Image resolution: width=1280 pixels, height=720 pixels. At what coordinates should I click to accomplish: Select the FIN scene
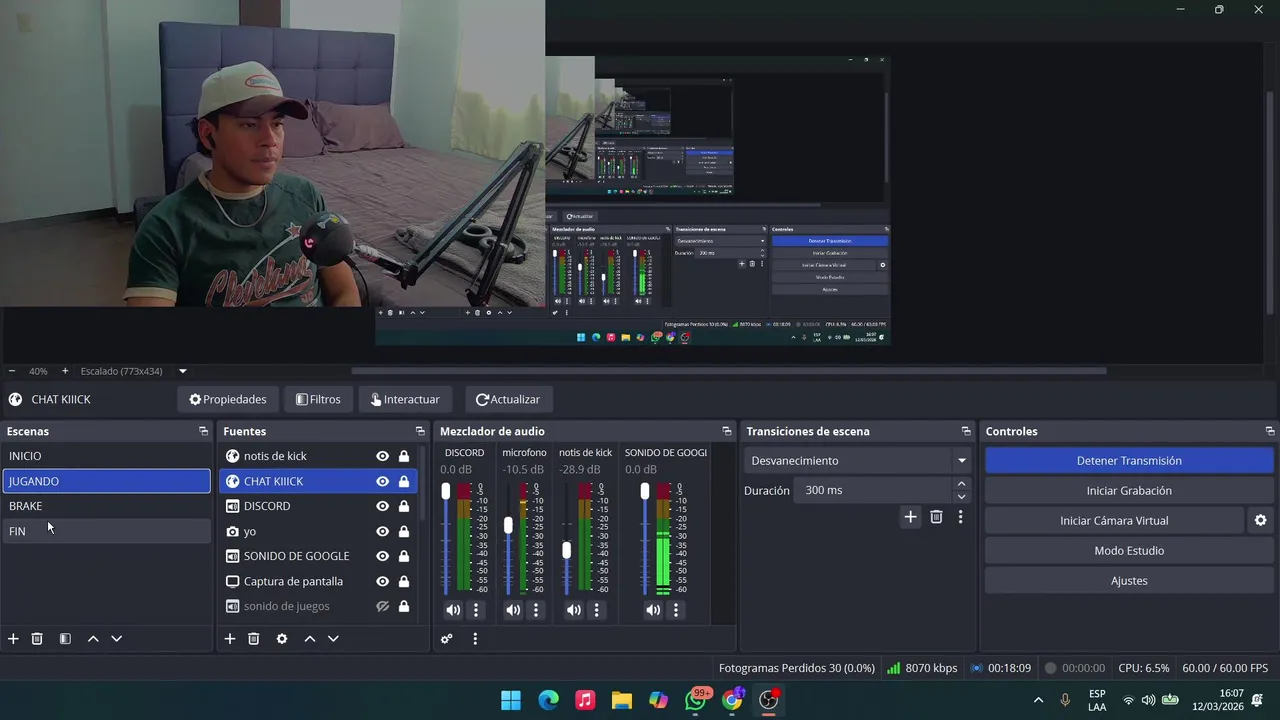[x=106, y=531]
